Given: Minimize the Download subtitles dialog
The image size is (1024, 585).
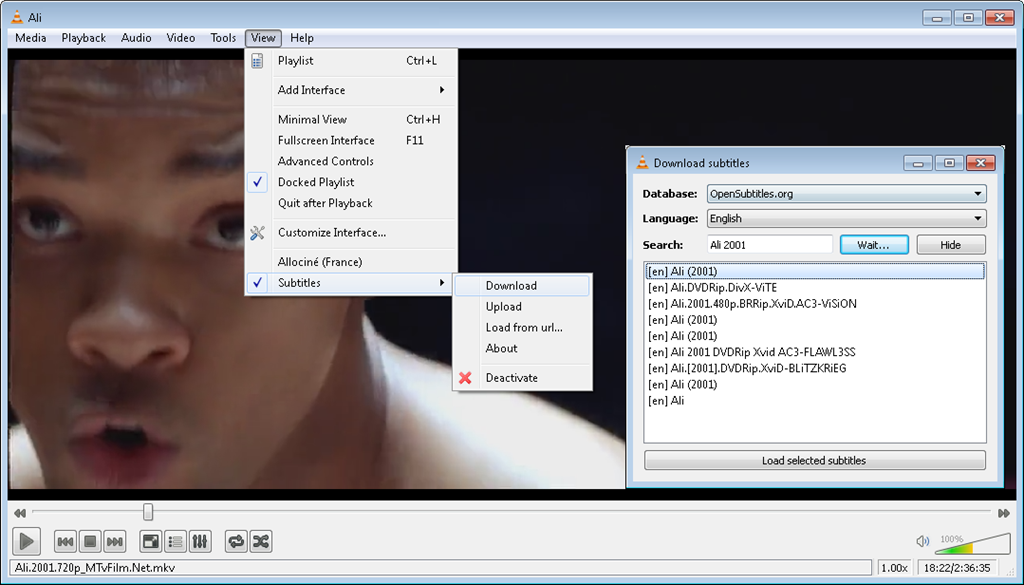Looking at the screenshot, I should coord(918,163).
